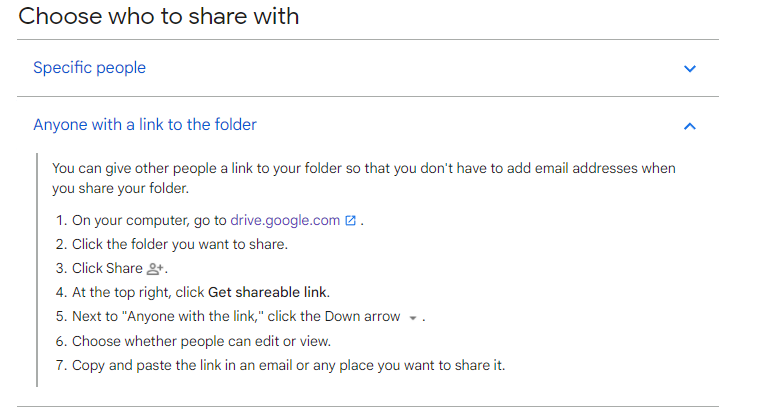Open the Specific people section title
The width and height of the screenshot is (758, 412).
click(89, 68)
